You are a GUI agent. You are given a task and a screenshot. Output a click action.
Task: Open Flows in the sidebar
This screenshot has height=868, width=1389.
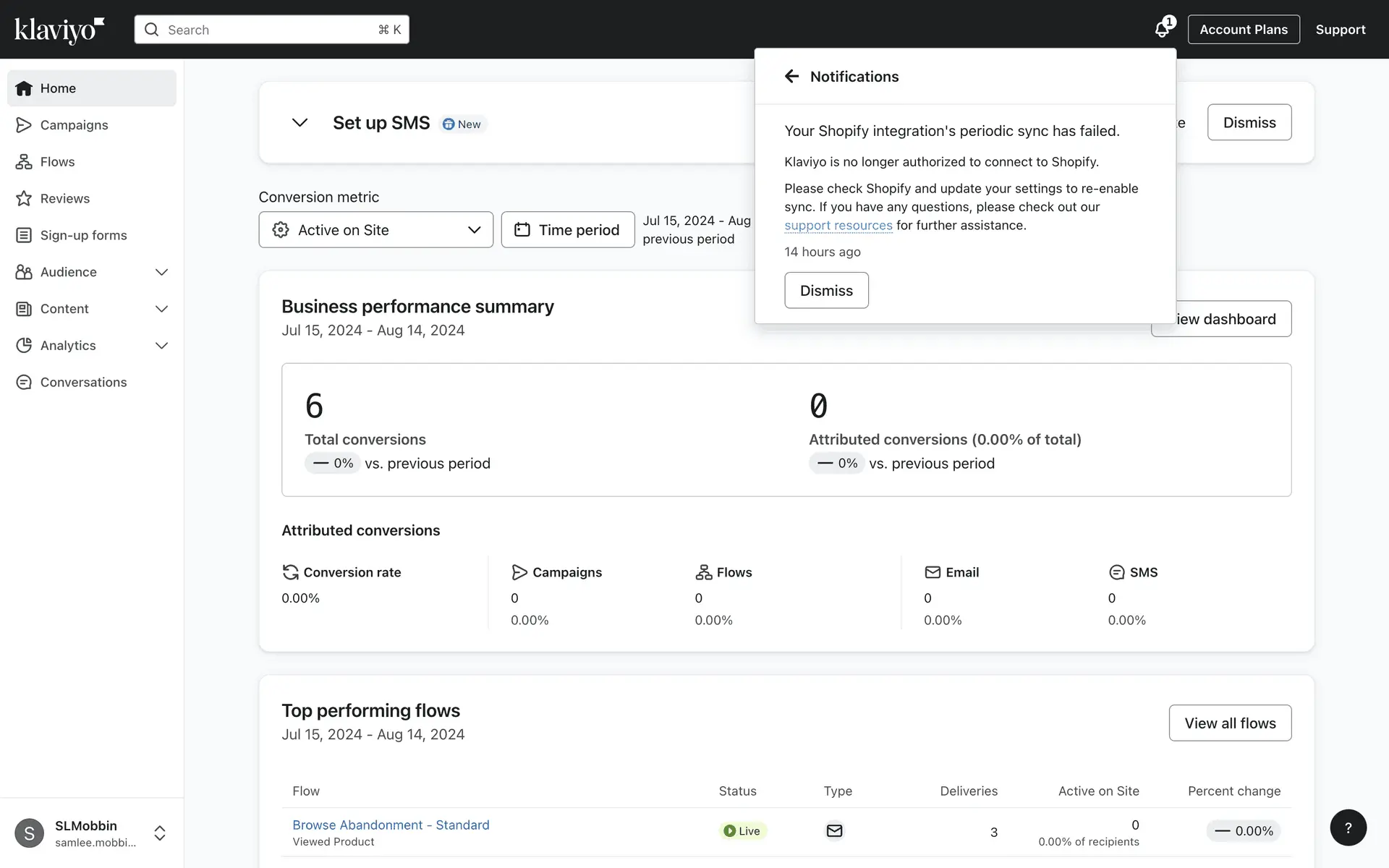[x=57, y=162]
